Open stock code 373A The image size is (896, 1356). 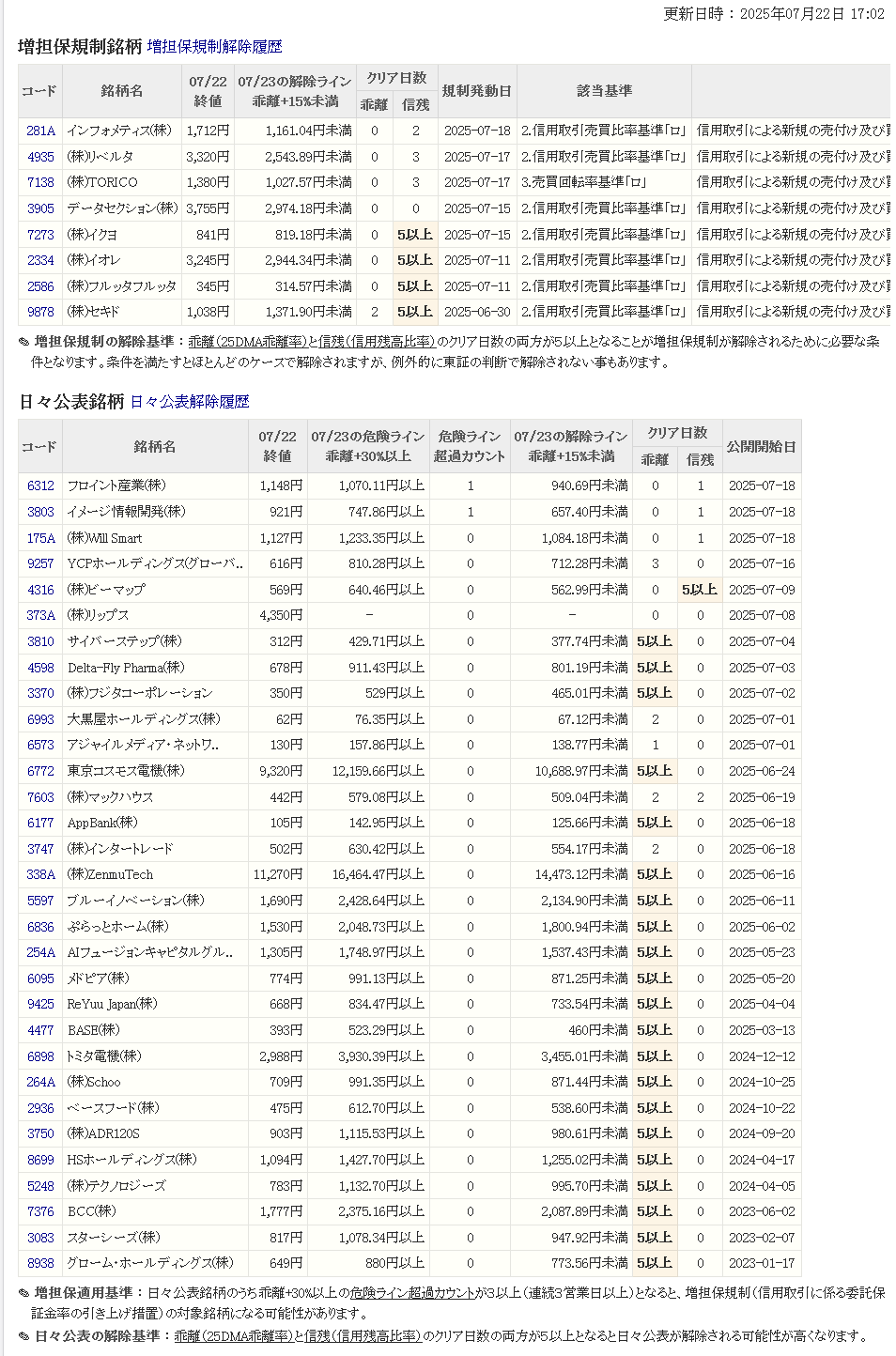point(40,615)
